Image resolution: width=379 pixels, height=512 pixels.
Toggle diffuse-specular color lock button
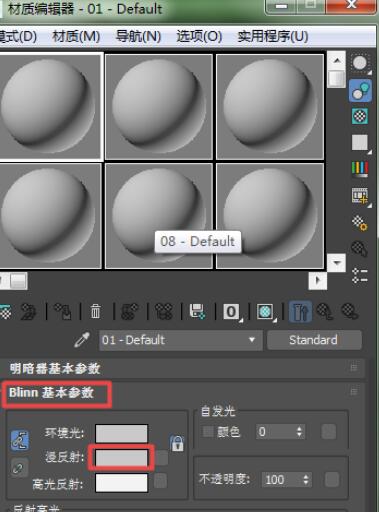19,469
